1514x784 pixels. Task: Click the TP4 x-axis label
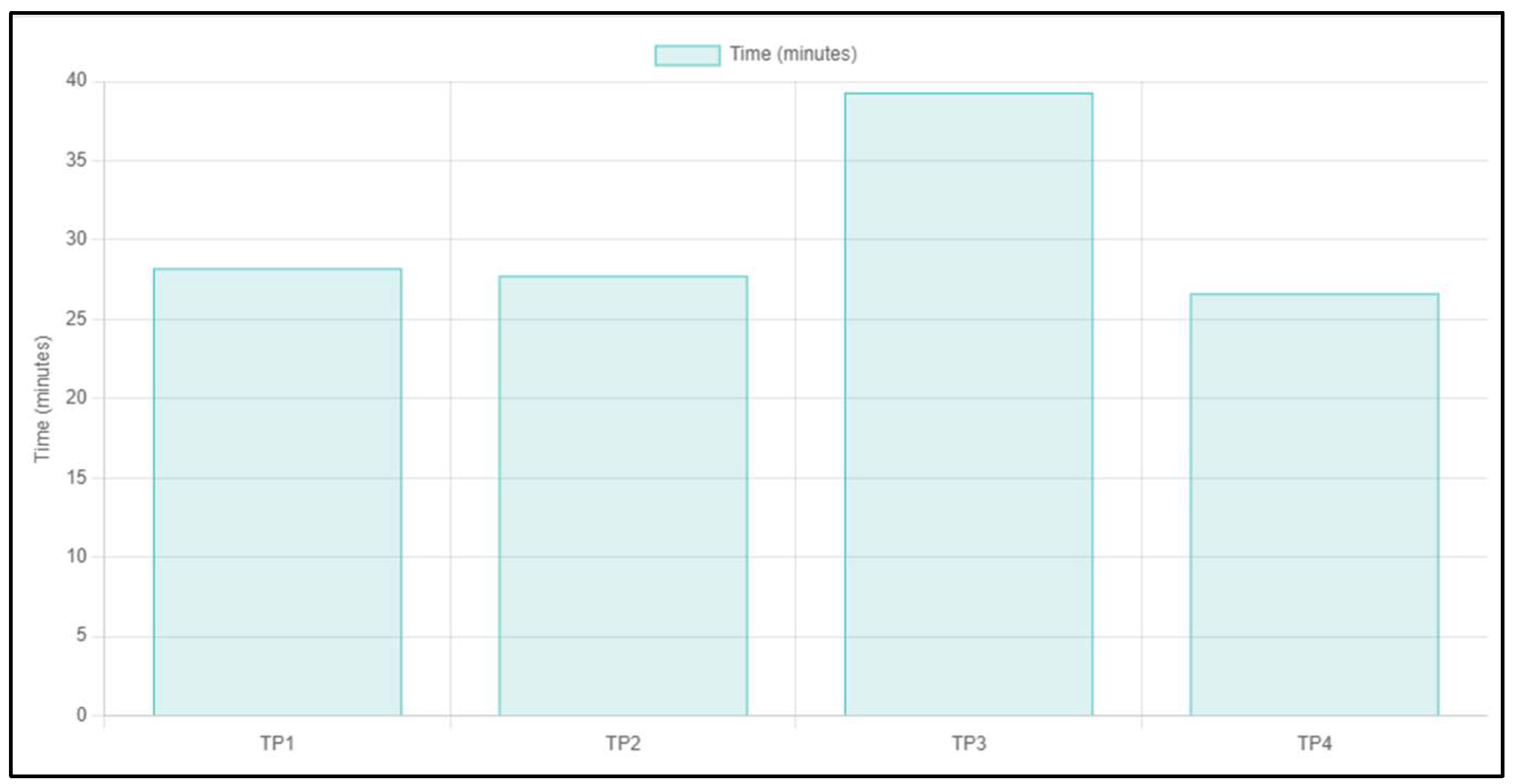(1314, 743)
